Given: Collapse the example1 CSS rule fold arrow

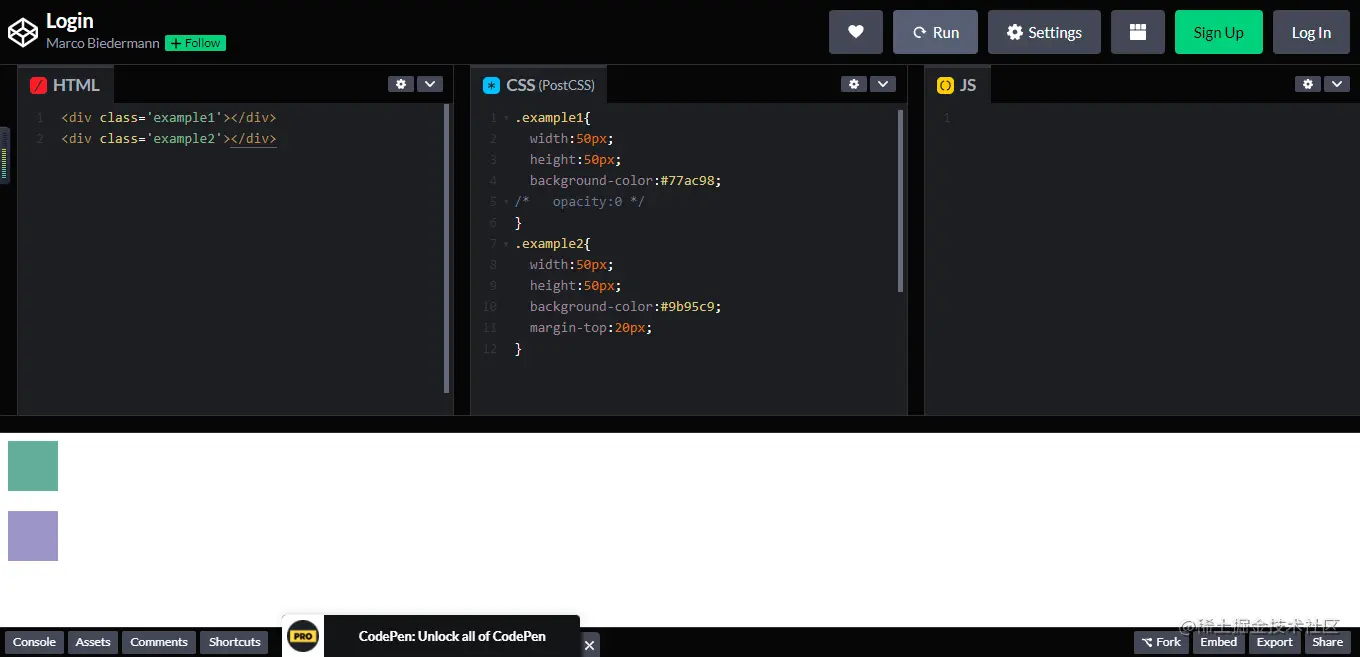Looking at the screenshot, I should point(507,118).
